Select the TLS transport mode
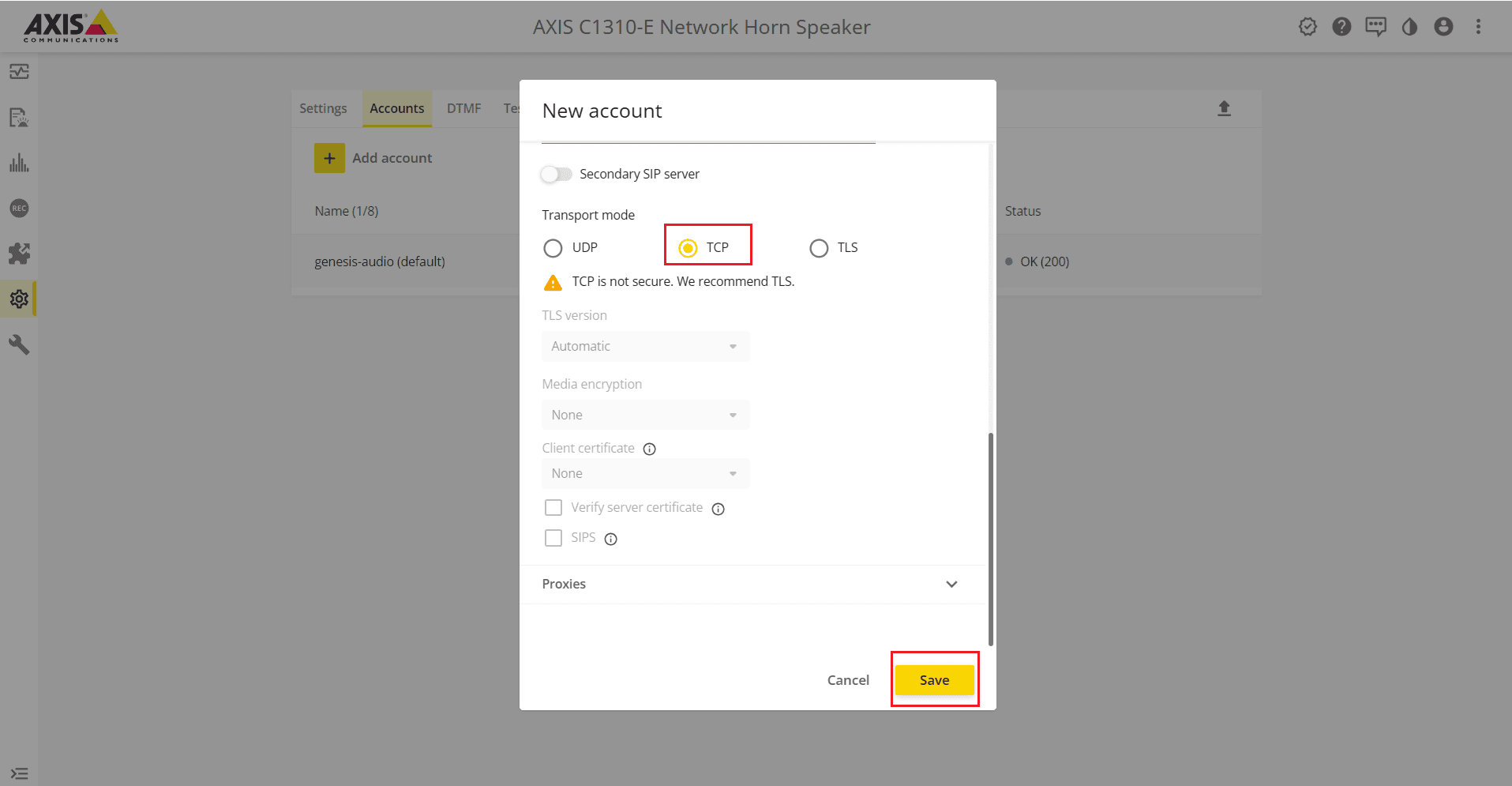 coord(819,248)
